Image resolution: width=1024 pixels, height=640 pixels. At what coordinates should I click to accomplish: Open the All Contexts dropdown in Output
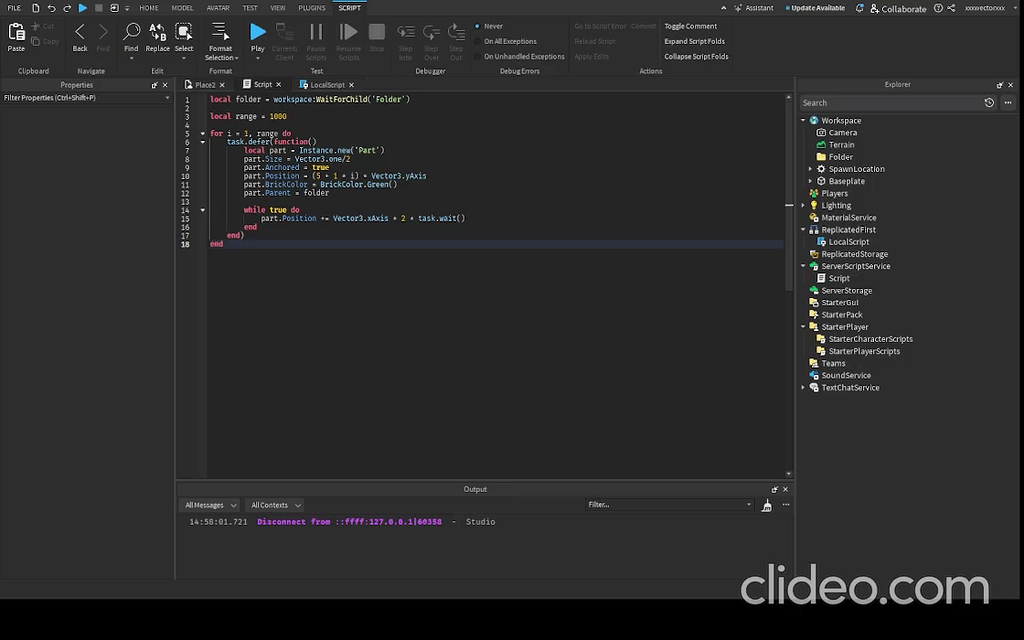274,504
